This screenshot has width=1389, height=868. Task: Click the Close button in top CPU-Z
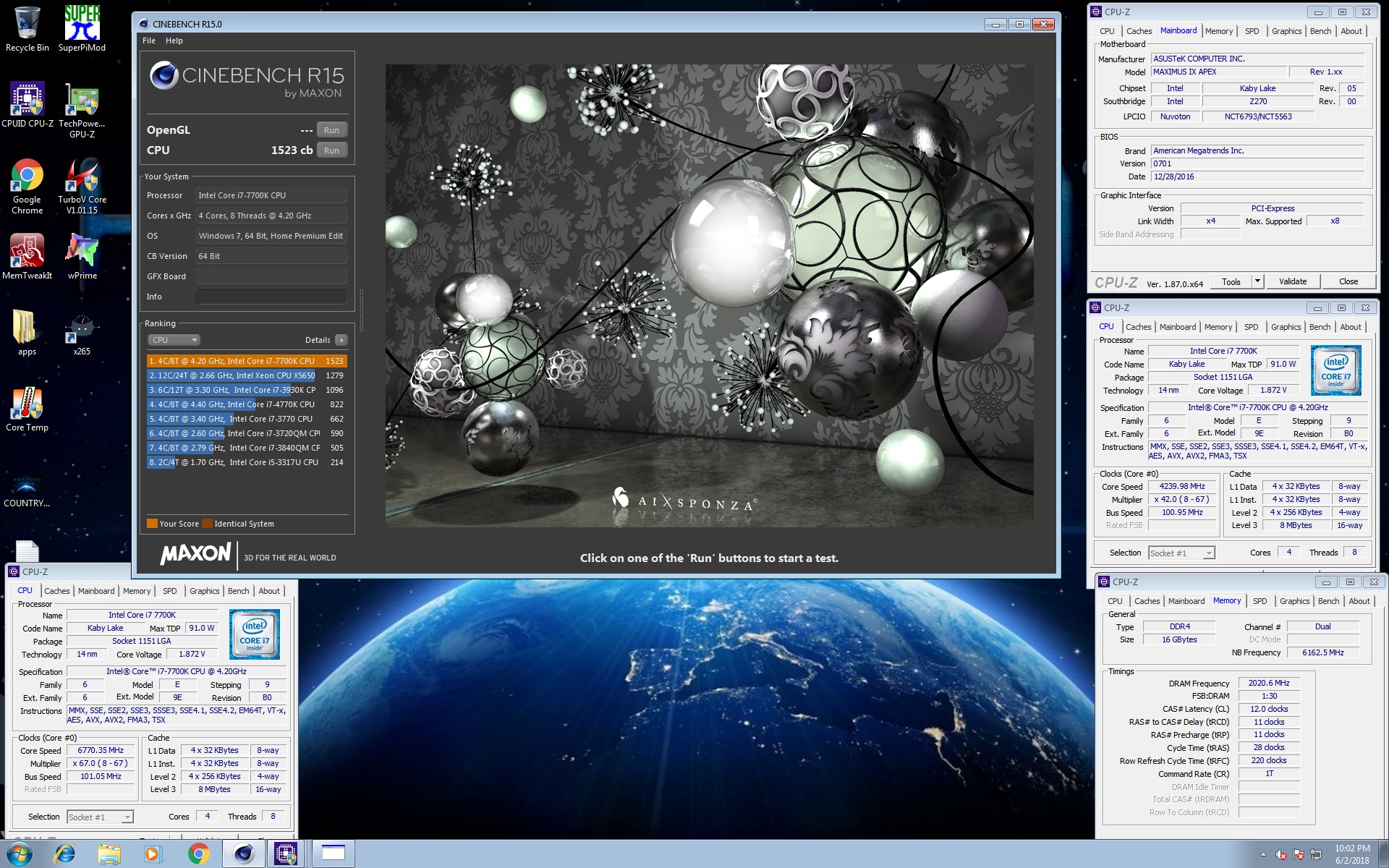[x=1348, y=281]
